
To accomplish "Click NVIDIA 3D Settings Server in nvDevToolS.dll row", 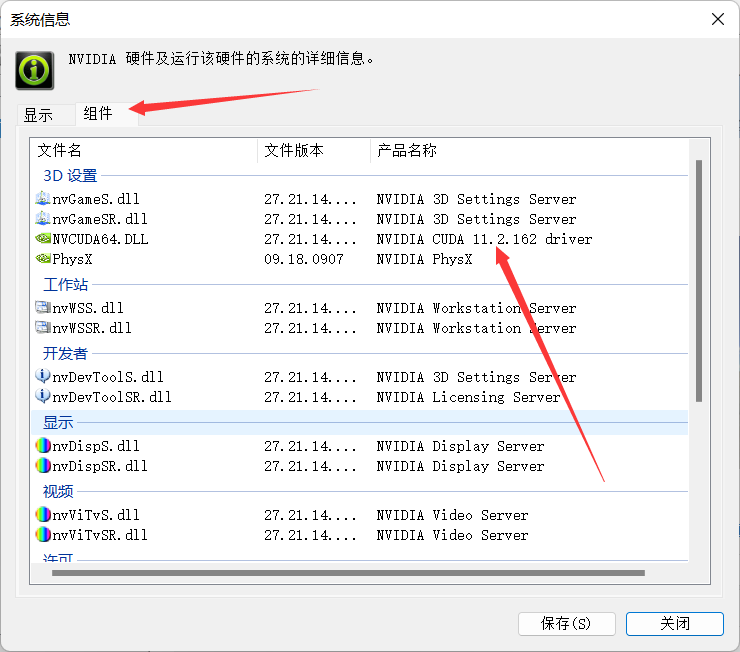I will (x=476, y=377).
